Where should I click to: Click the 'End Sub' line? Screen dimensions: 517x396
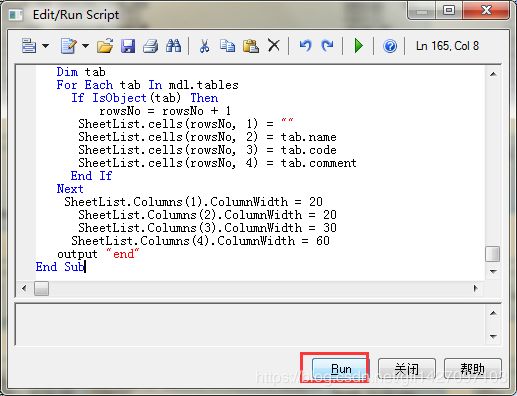click(60, 267)
